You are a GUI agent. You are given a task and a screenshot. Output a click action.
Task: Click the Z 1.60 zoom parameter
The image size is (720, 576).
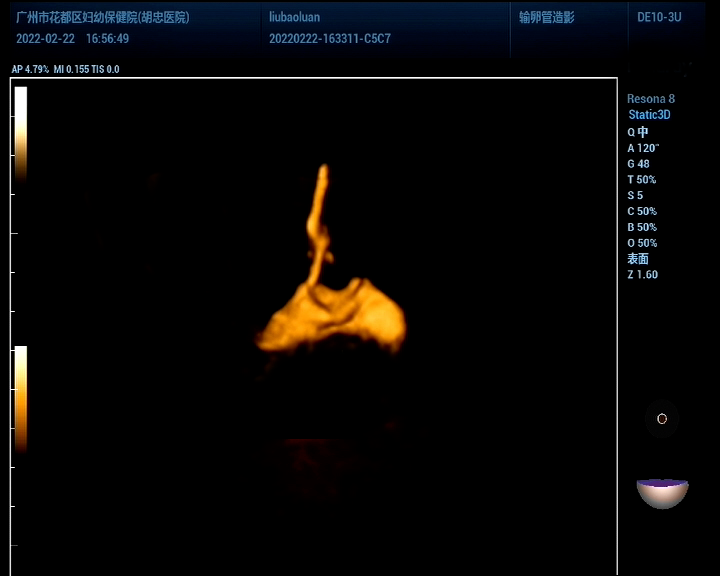coord(642,275)
